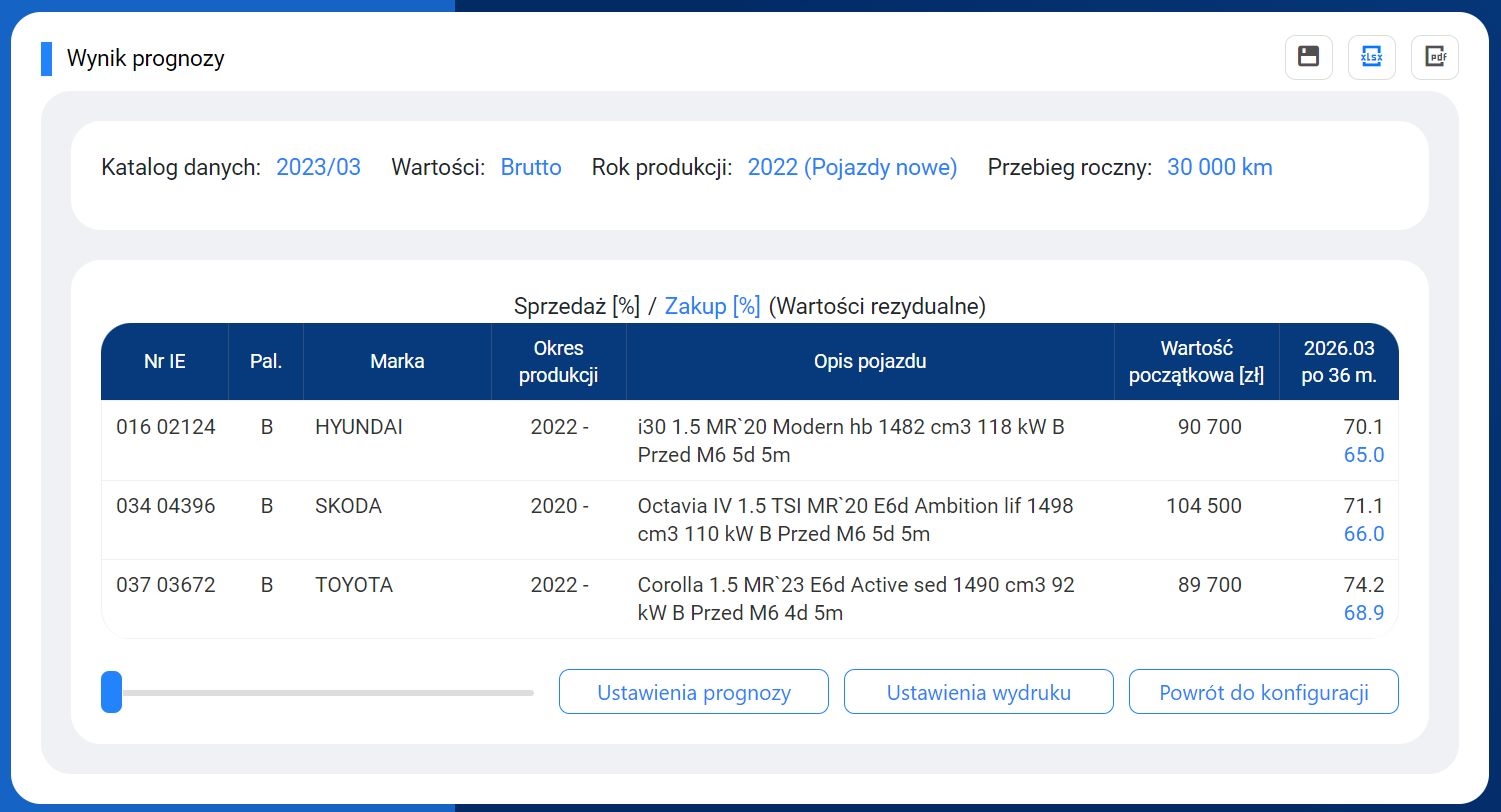Click the Zakup [%] link
The width and height of the screenshot is (1501, 812).
712,306
